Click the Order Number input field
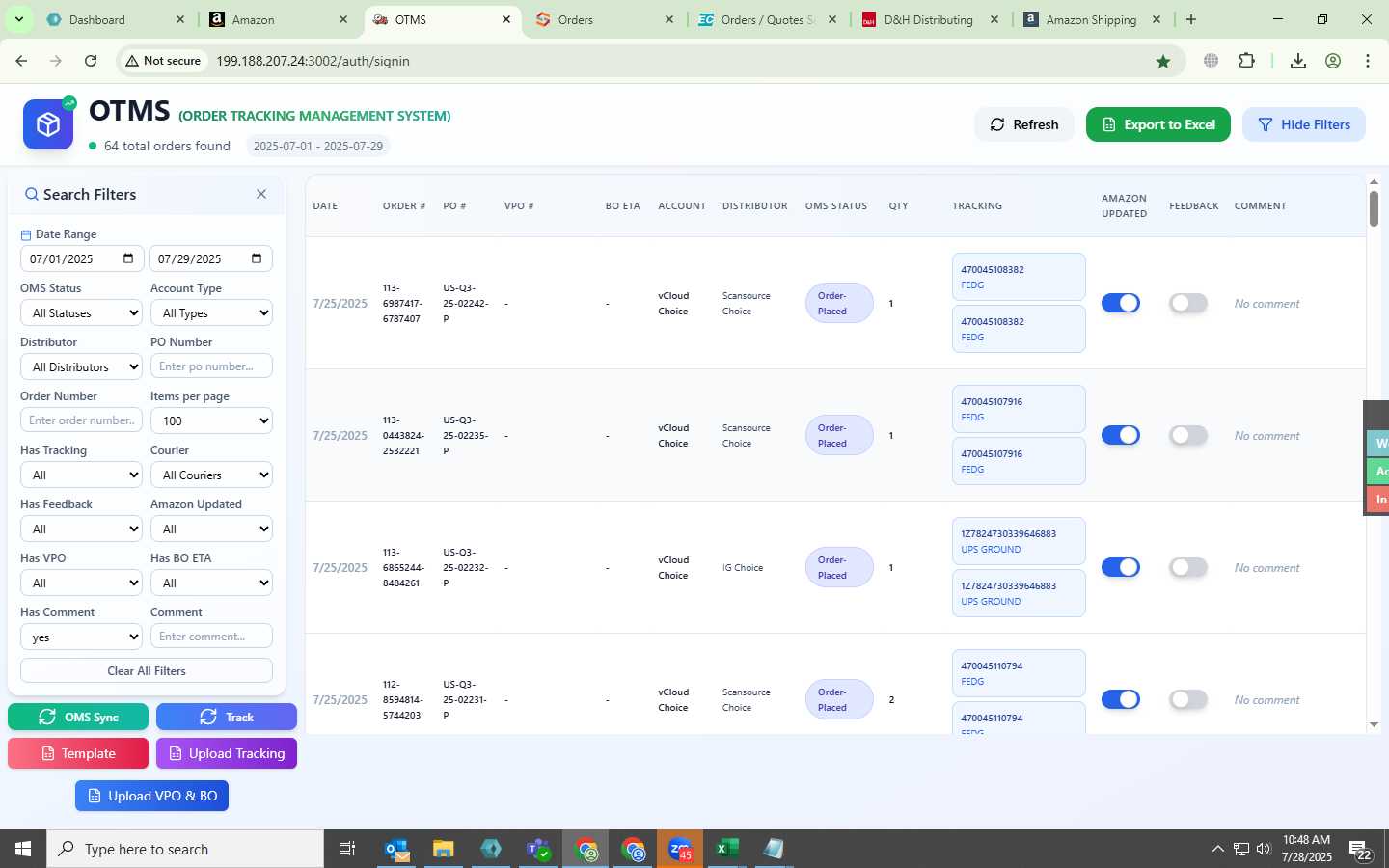Image resolution: width=1389 pixels, height=868 pixels. tap(82, 420)
